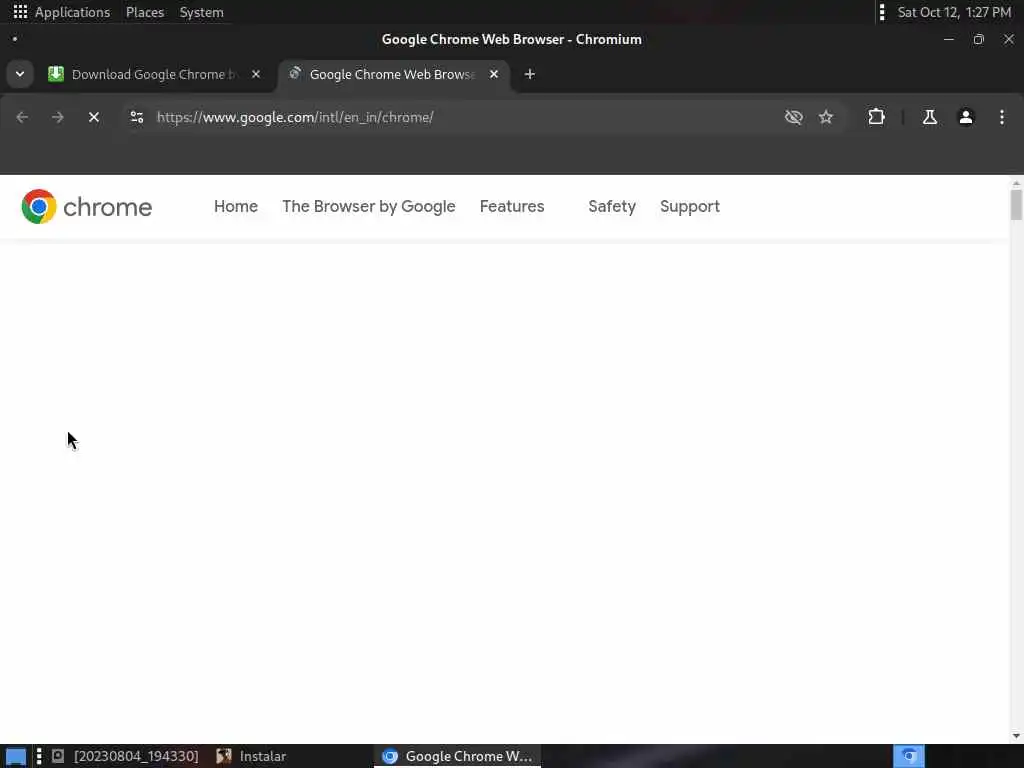Screen dimensions: 1024x768
Task: Close the Google Chrome Web Browser tab
Action: click(x=494, y=74)
